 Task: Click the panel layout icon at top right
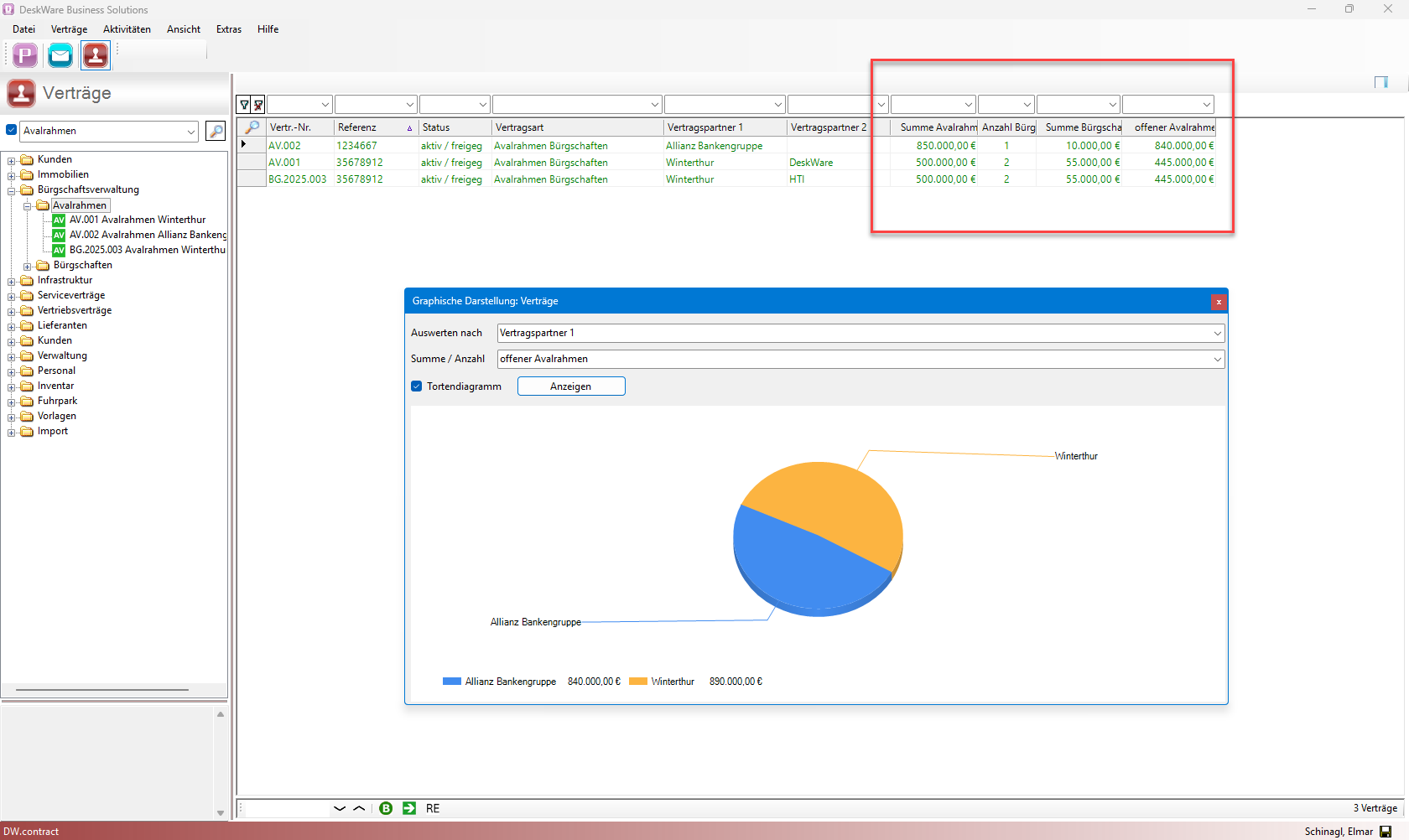[1381, 81]
